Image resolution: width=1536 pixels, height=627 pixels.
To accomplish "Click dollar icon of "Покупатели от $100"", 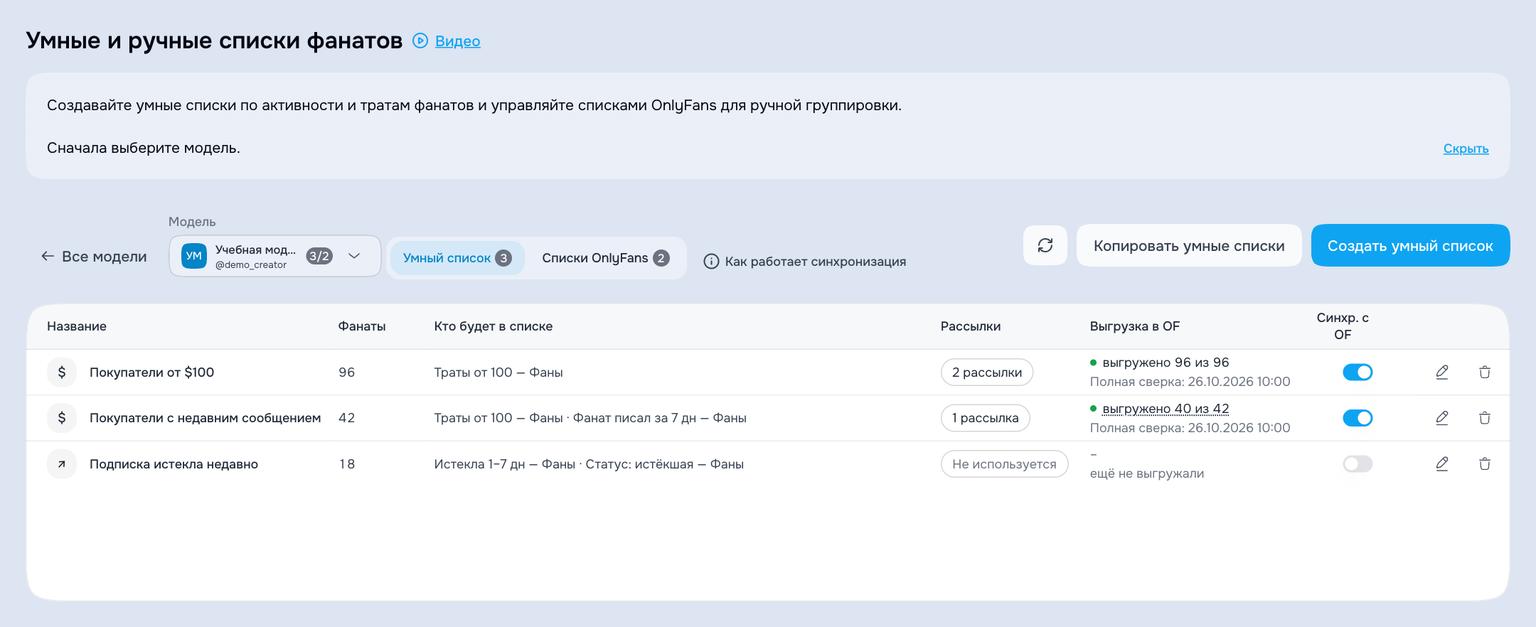I will pos(62,372).
